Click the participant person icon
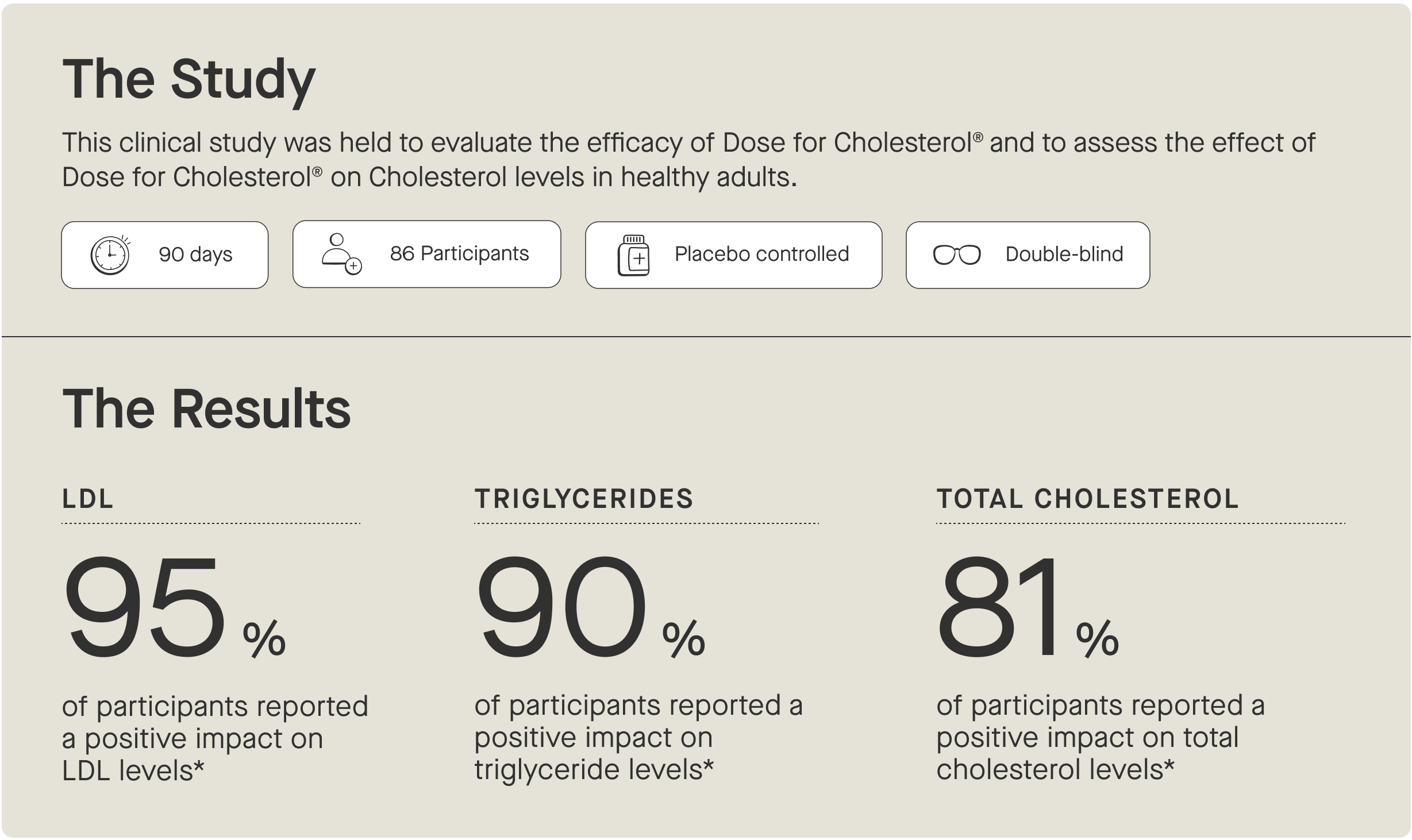This screenshot has width=1412, height=840. (341, 254)
